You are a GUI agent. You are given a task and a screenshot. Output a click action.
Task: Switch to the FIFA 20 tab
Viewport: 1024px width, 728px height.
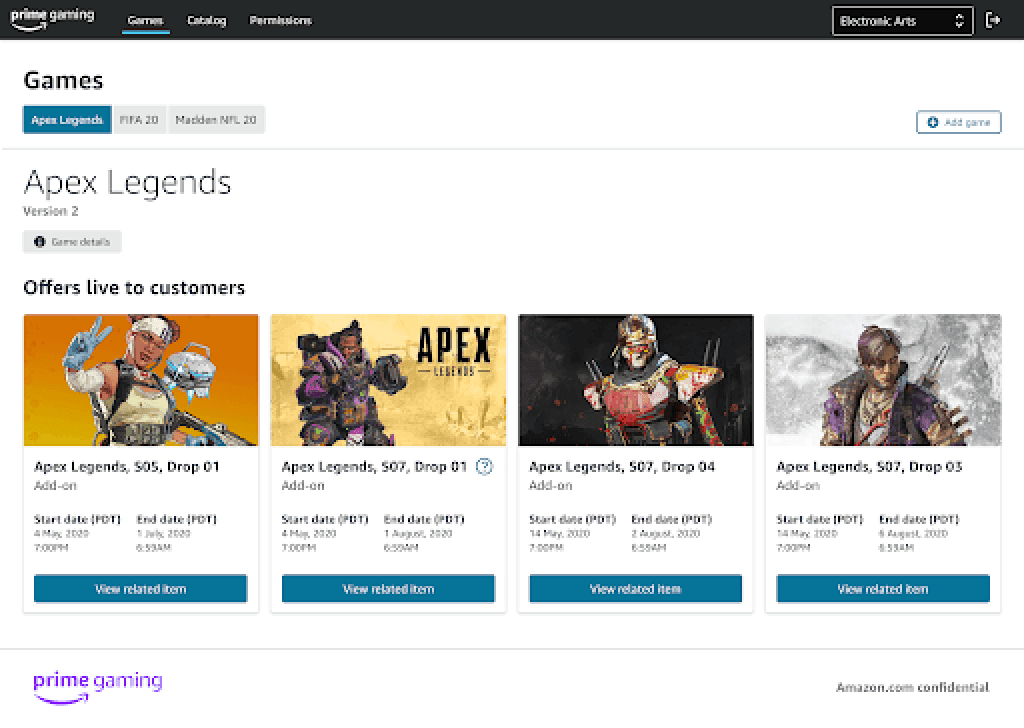pyautogui.click(x=139, y=119)
